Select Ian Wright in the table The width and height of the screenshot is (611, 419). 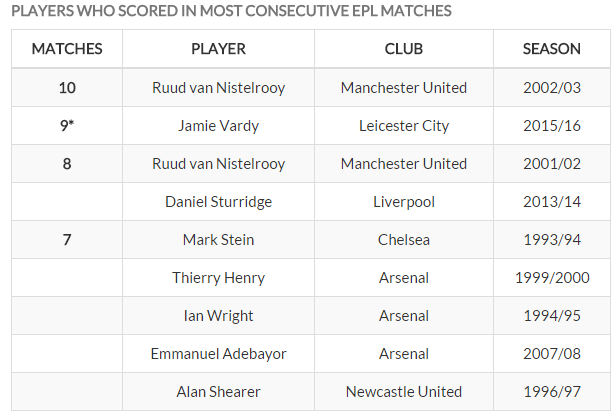[x=218, y=316]
